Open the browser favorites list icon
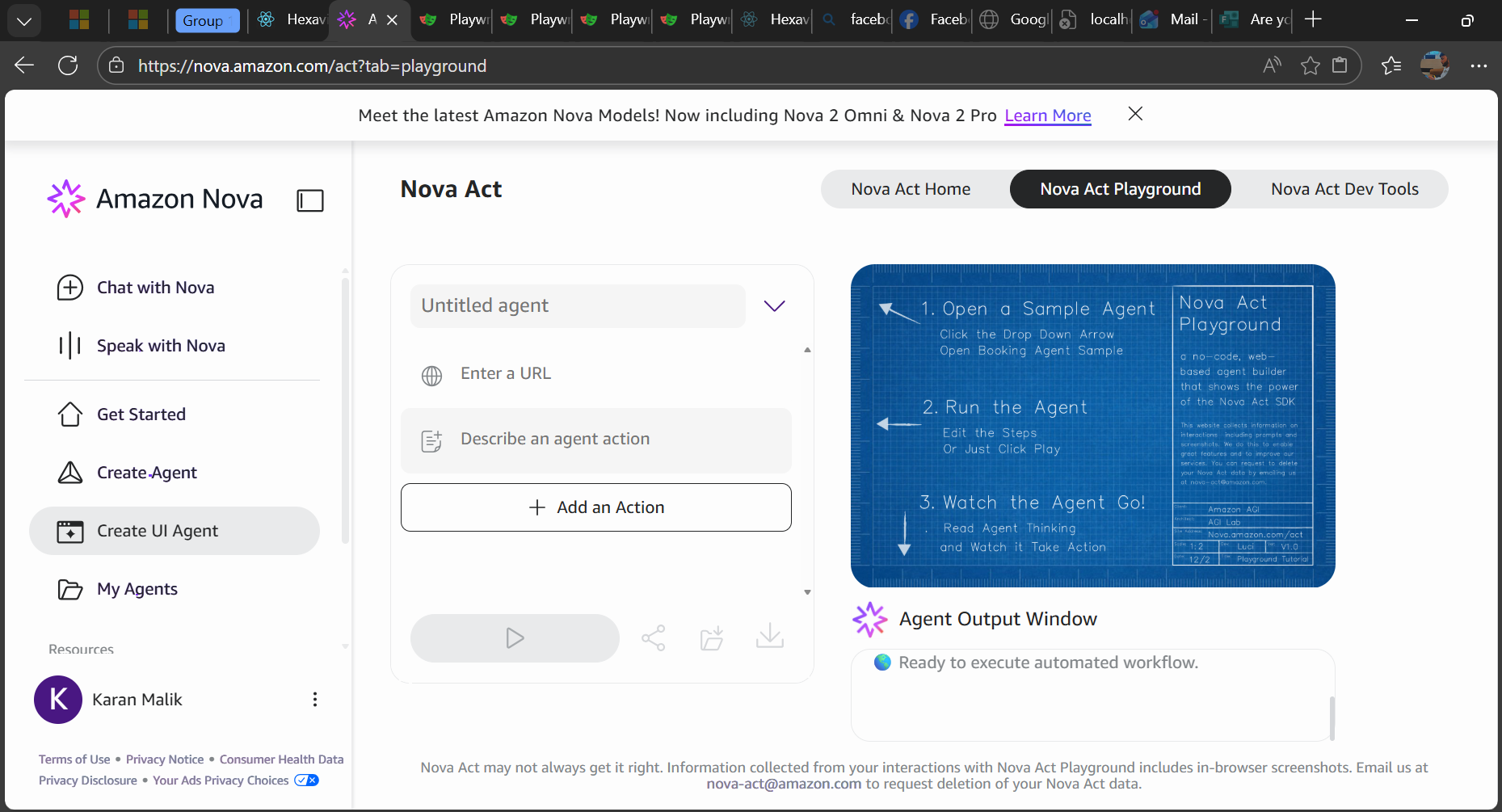The width and height of the screenshot is (1502, 812). [1391, 65]
